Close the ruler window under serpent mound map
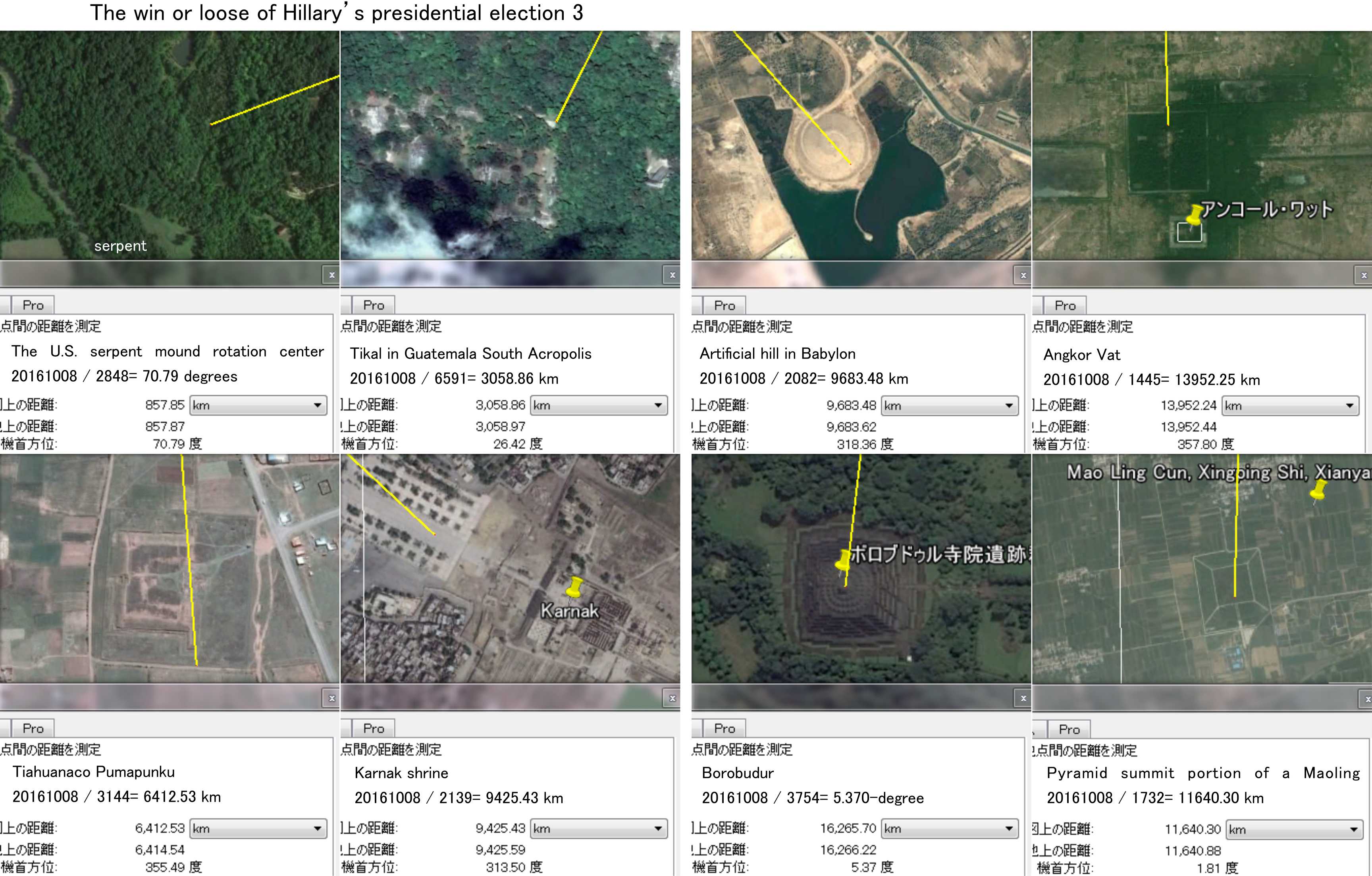Screen dimensions: 1372x876 [x=331, y=275]
